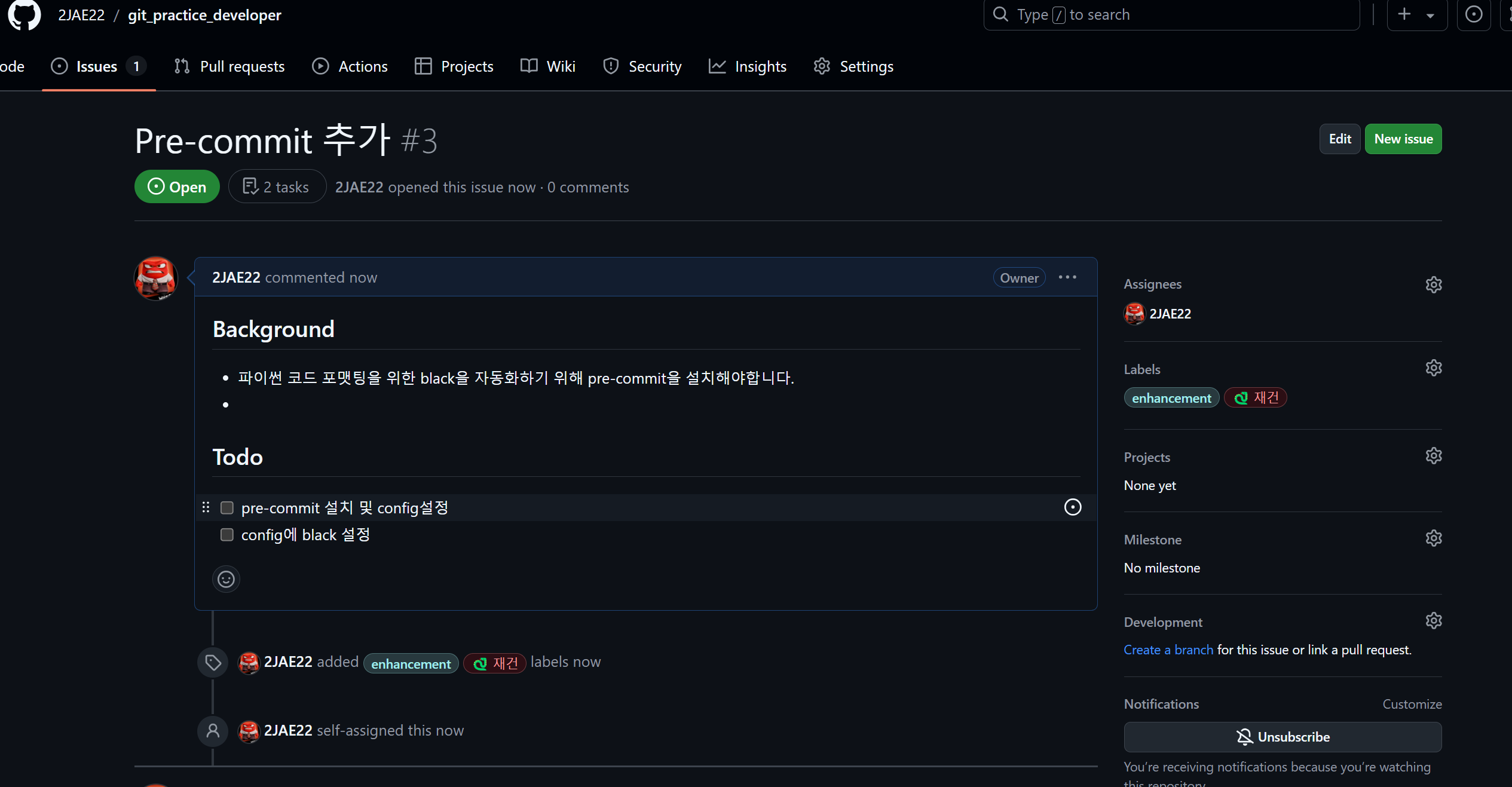
Task: Expand the plus create-new dropdown
Action: pyautogui.click(x=1416, y=14)
